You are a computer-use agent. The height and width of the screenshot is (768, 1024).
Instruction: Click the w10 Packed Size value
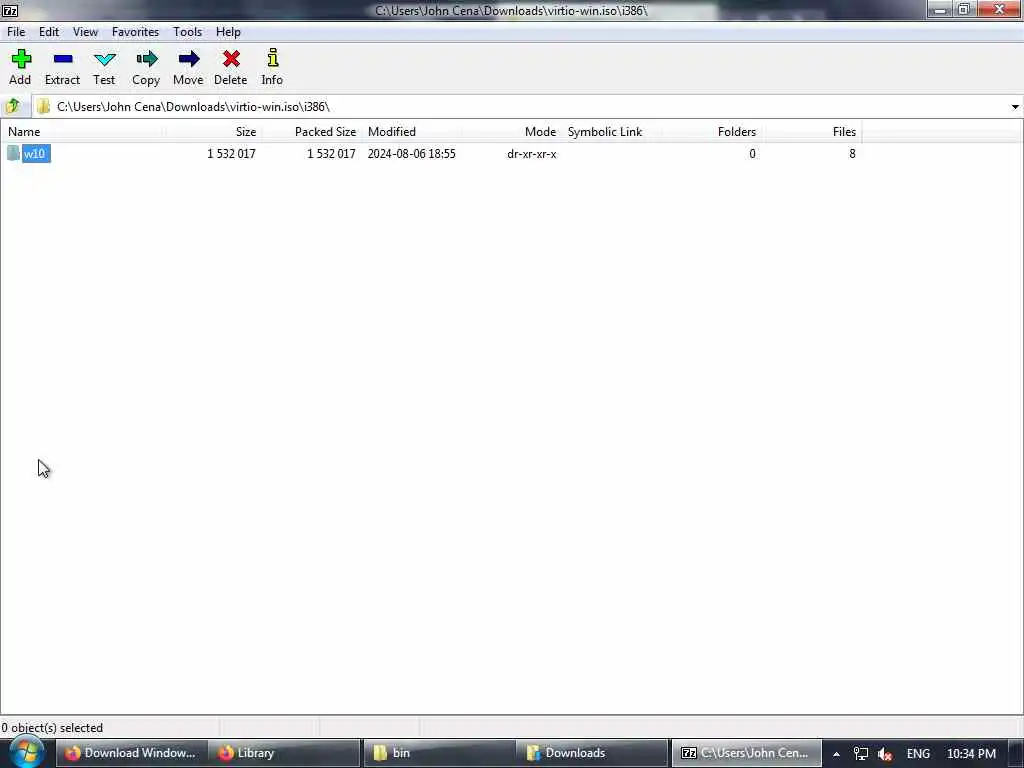[x=331, y=153]
